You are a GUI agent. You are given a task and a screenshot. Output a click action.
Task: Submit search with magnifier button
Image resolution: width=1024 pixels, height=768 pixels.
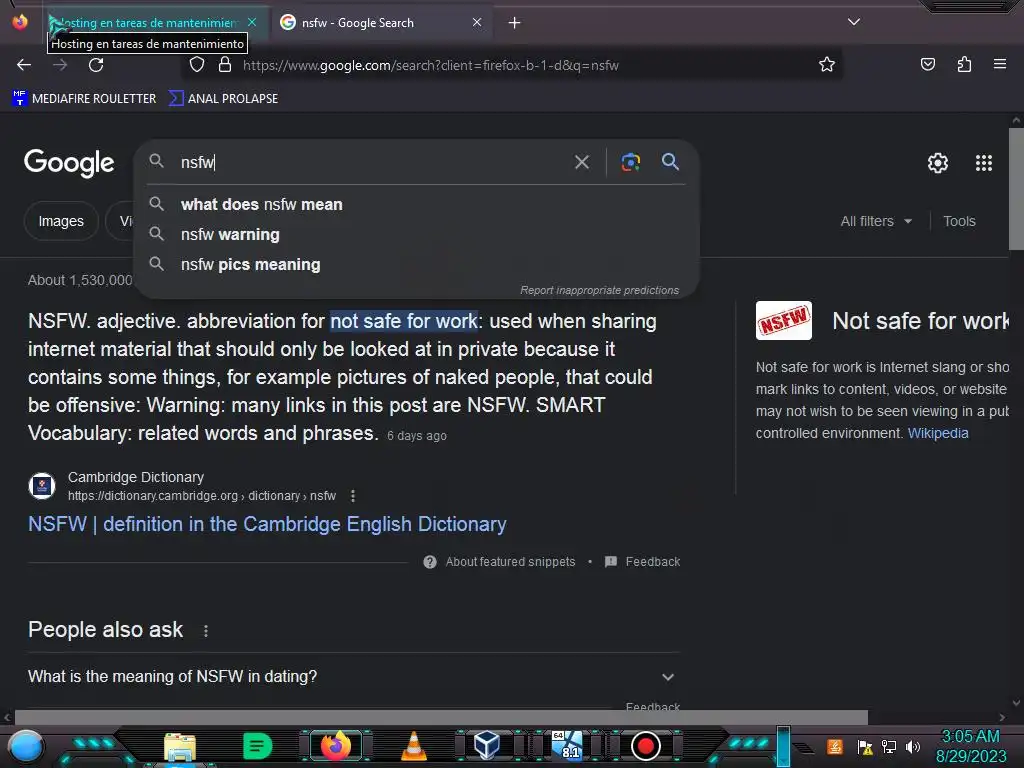(x=670, y=162)
